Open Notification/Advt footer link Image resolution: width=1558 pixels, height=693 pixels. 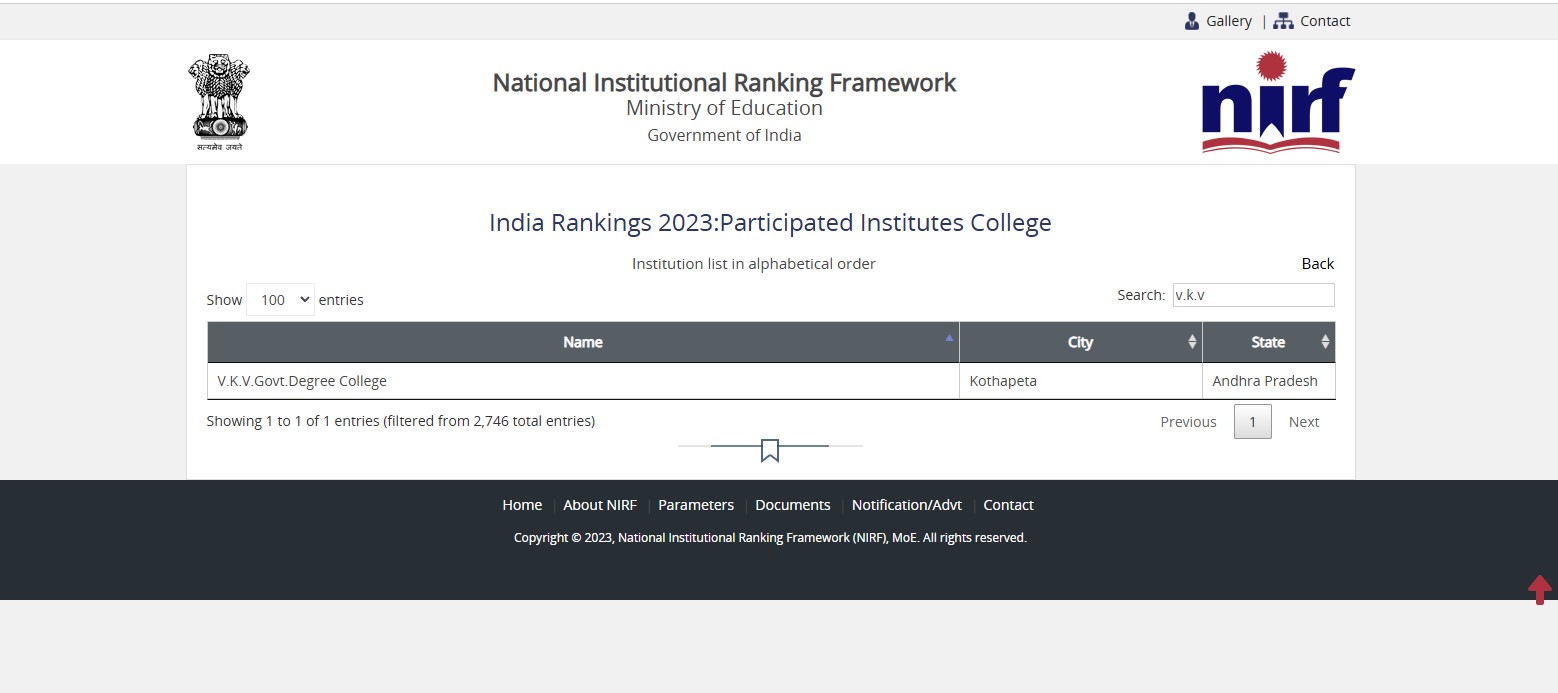click(907, 505)
